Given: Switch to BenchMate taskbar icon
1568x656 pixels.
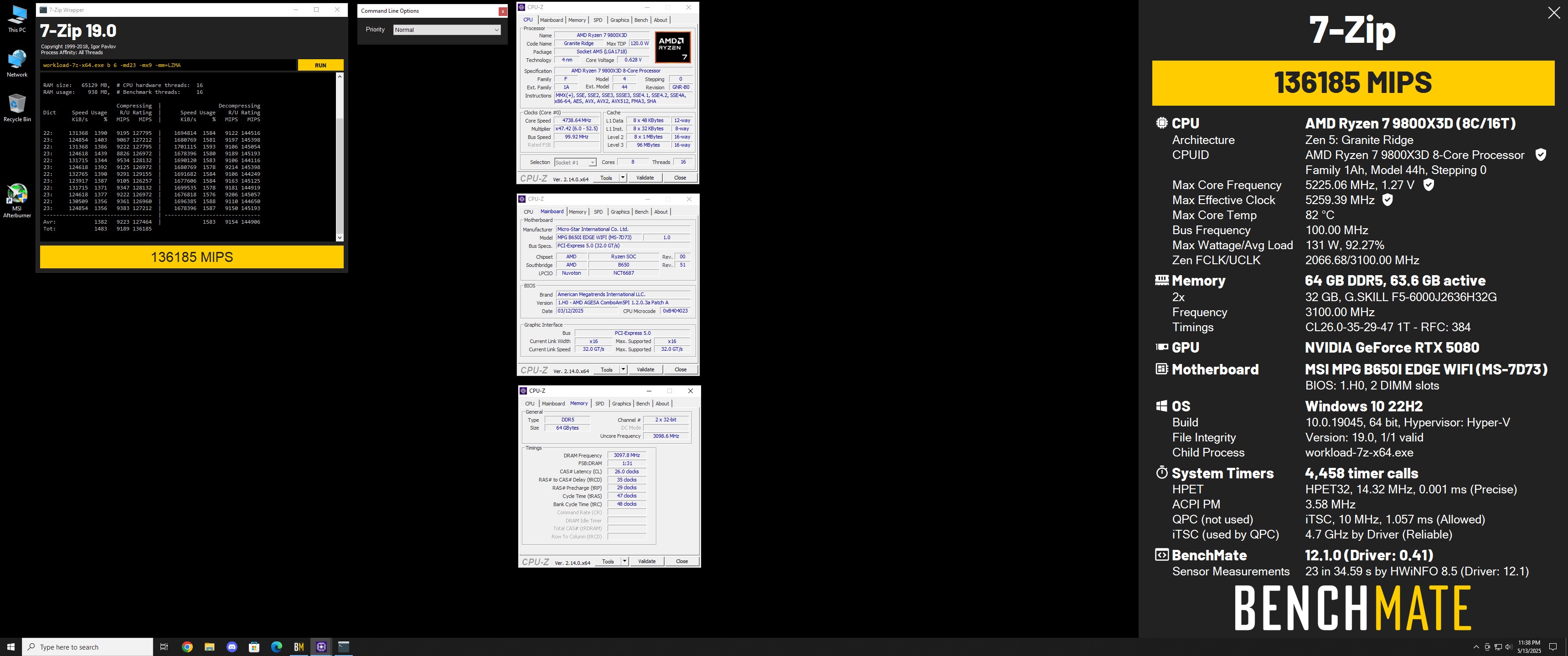Looking at the screenshot, I should (x=299, y=647).
